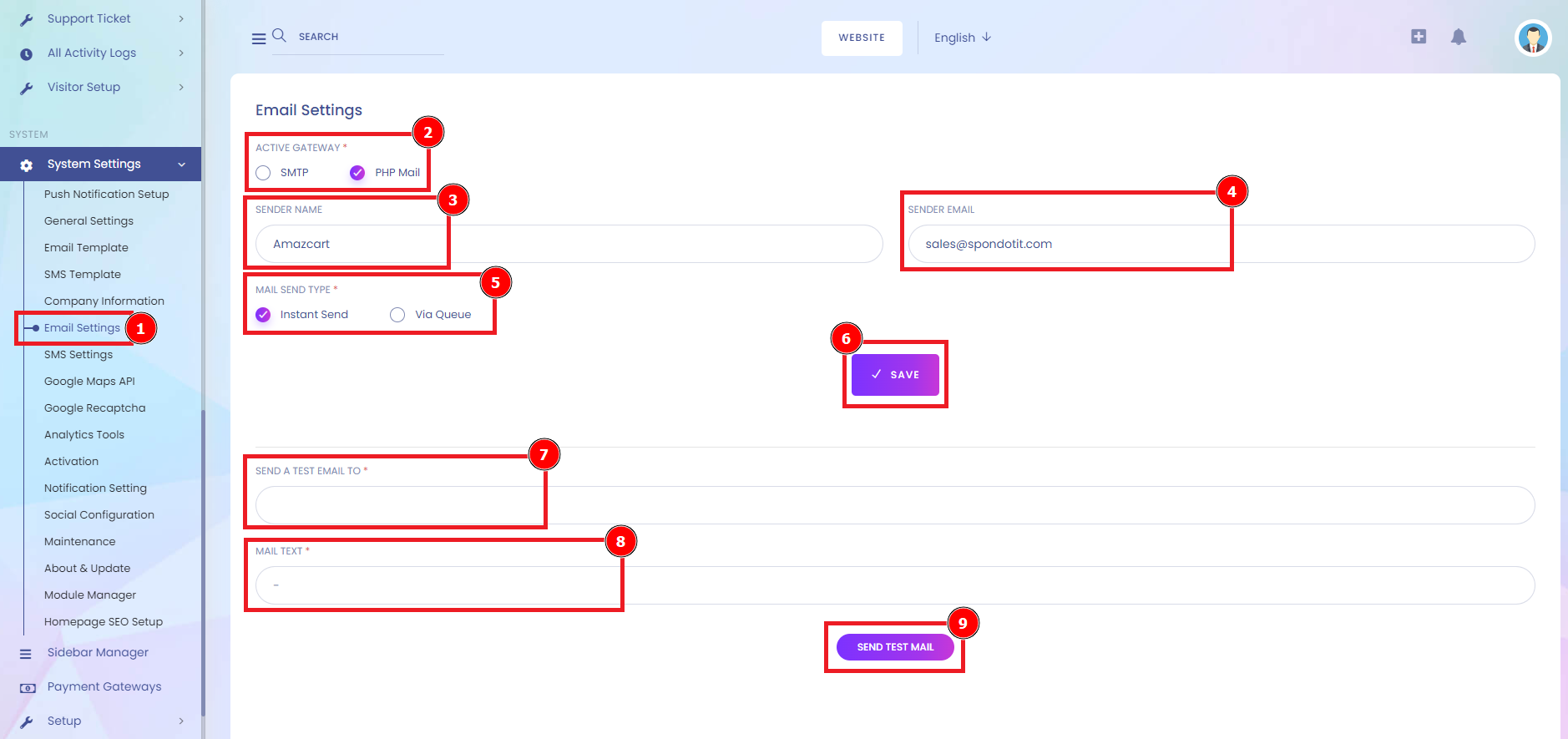The image size is (1568, 739).
Task: Select the PHP Mail radio button
Action: (357, 173)
